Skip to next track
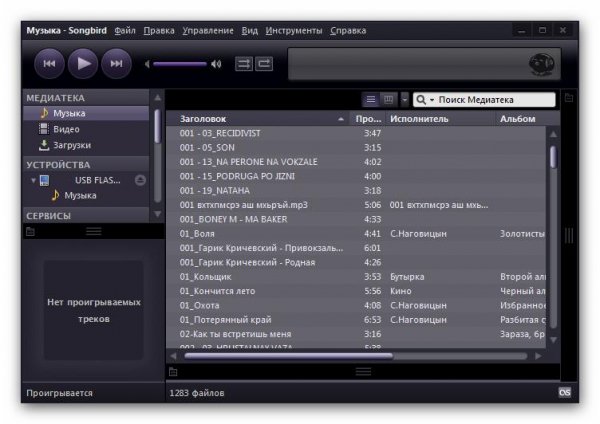Image resolution: width=600 pixels, height=424 pixels. click(116, 64)
